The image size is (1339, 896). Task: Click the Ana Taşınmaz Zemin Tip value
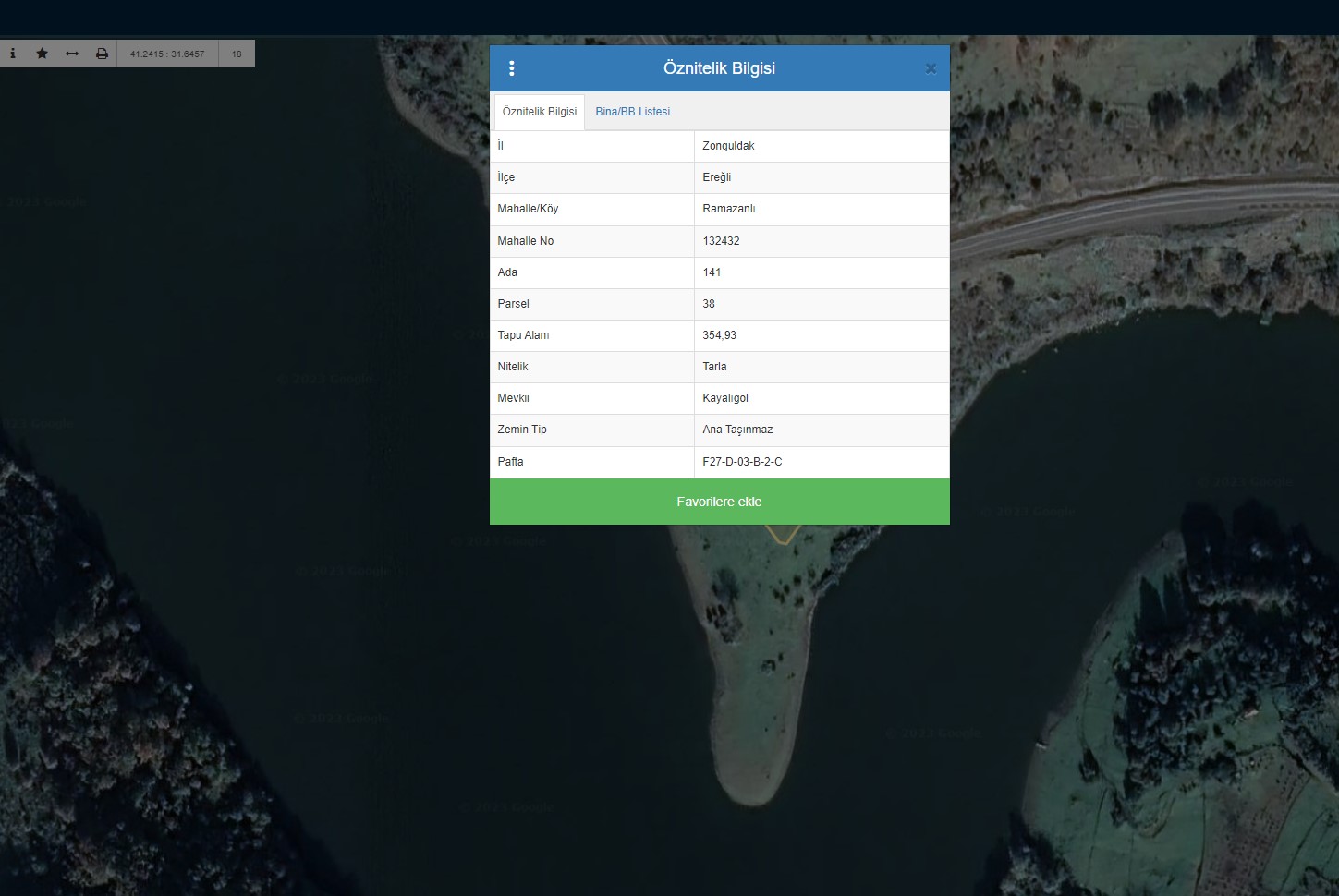737,430
